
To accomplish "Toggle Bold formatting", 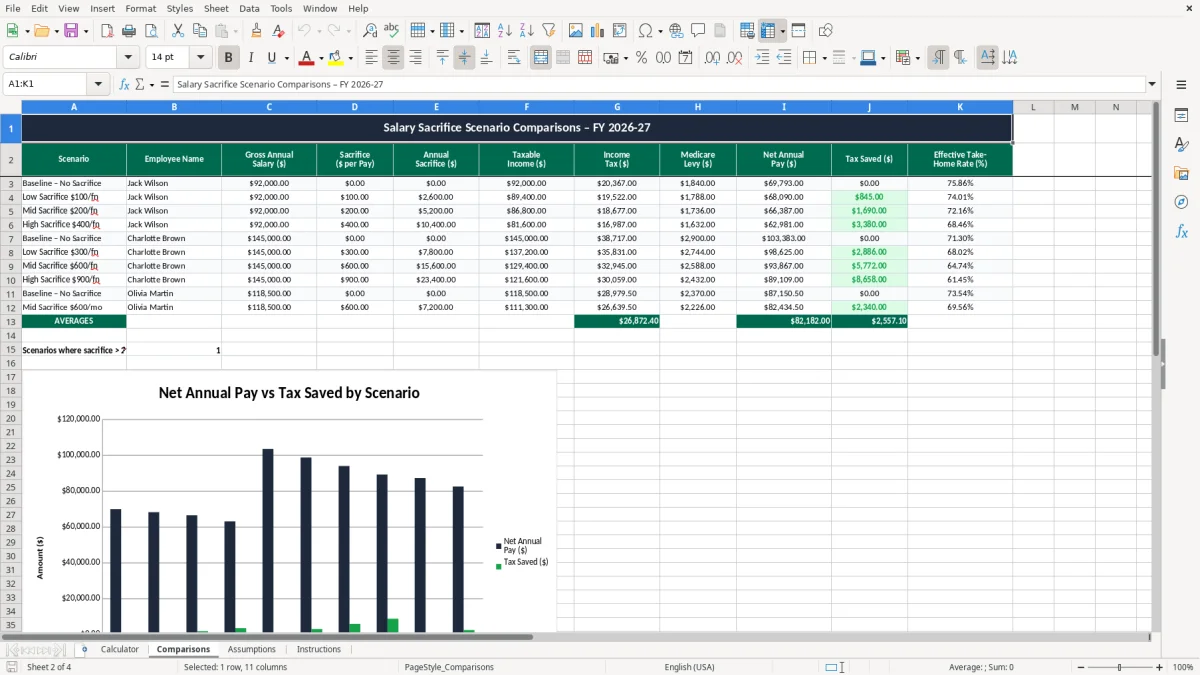I will click(x=229, y=58).
